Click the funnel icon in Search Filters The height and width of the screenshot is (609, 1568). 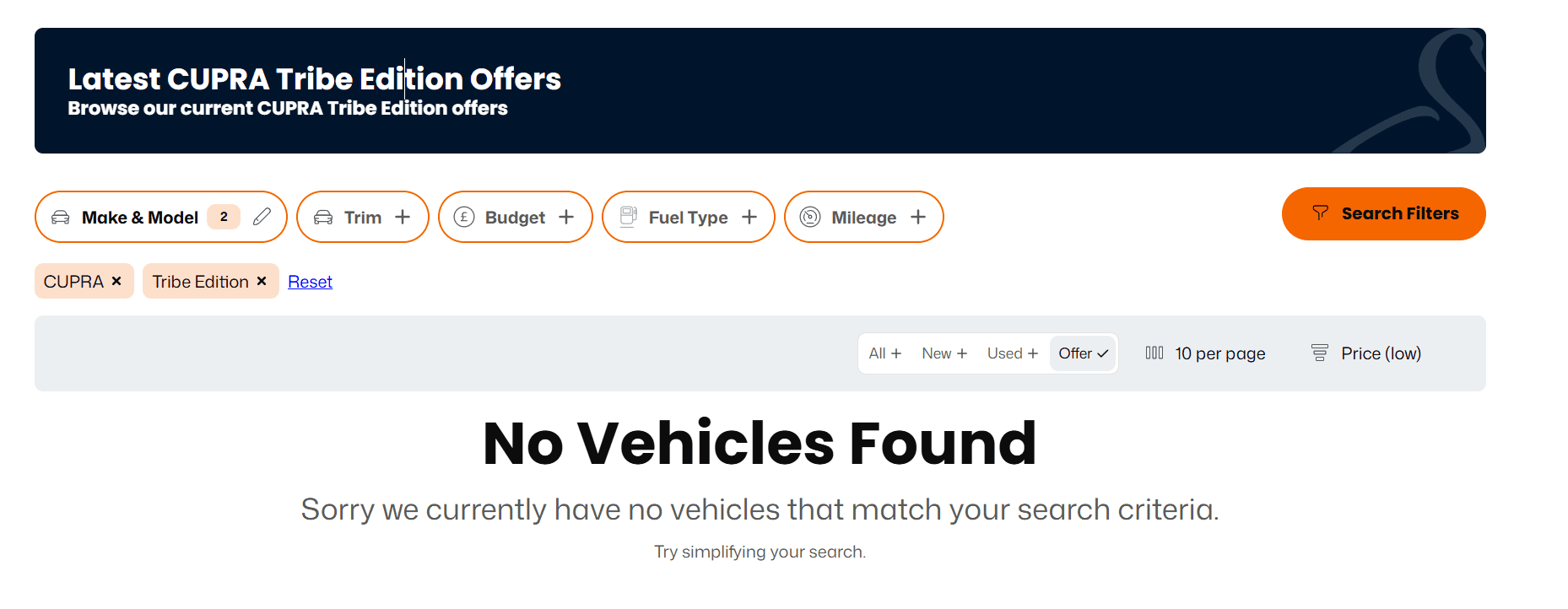(x=1321, y=213)
